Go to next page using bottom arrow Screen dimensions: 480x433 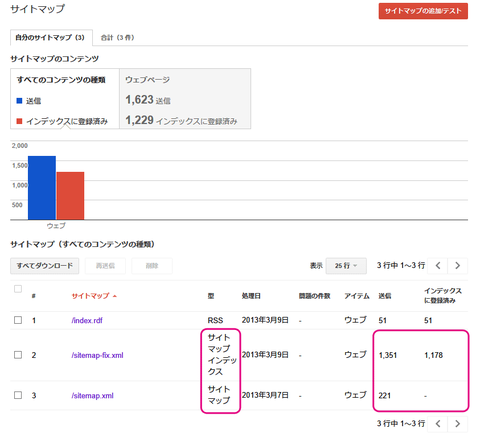click(458, 424)
